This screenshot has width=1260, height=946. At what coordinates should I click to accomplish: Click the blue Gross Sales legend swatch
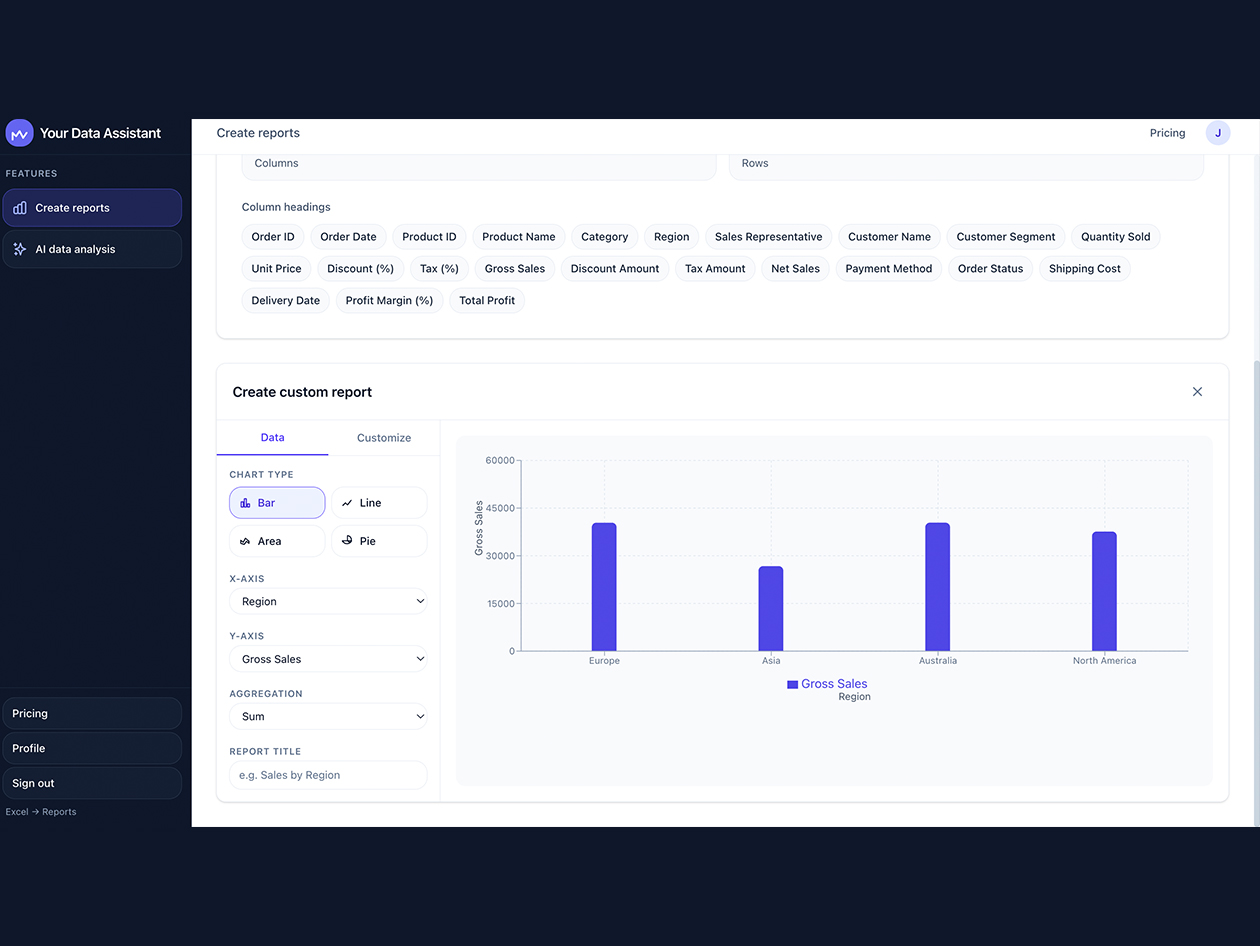click(x=793, y=684)
